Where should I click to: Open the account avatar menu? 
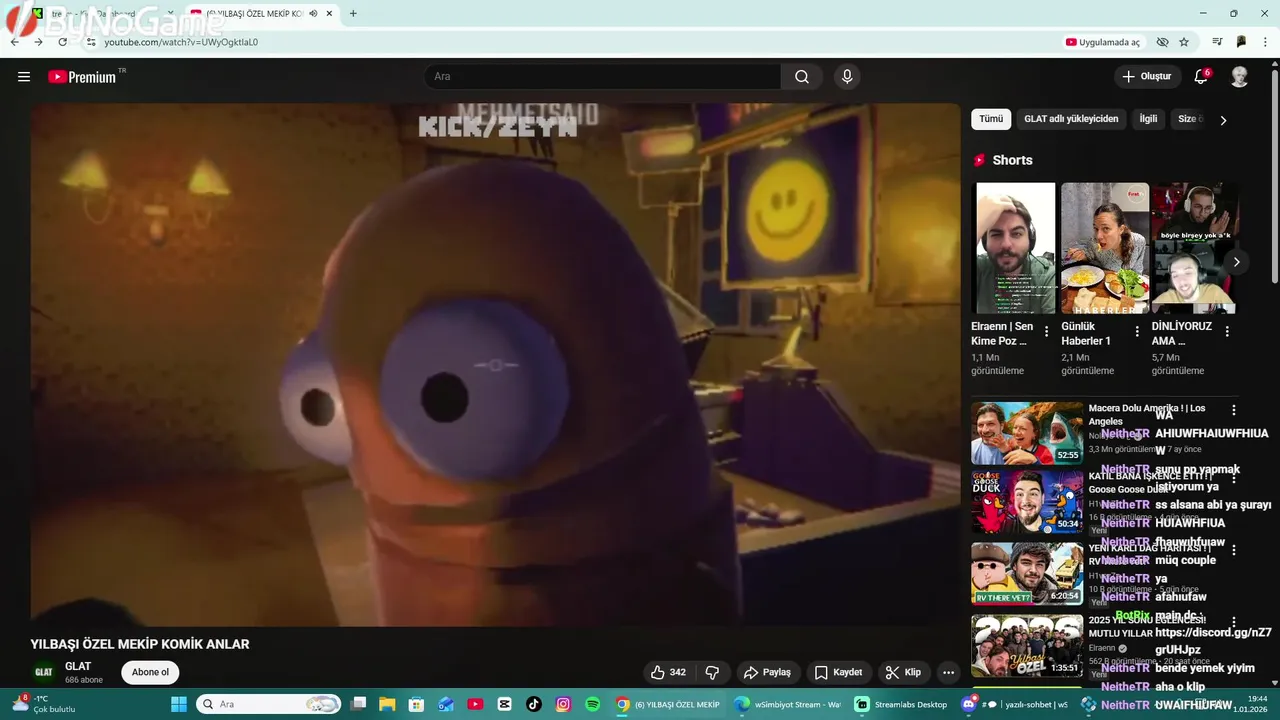coord(1239,77)
